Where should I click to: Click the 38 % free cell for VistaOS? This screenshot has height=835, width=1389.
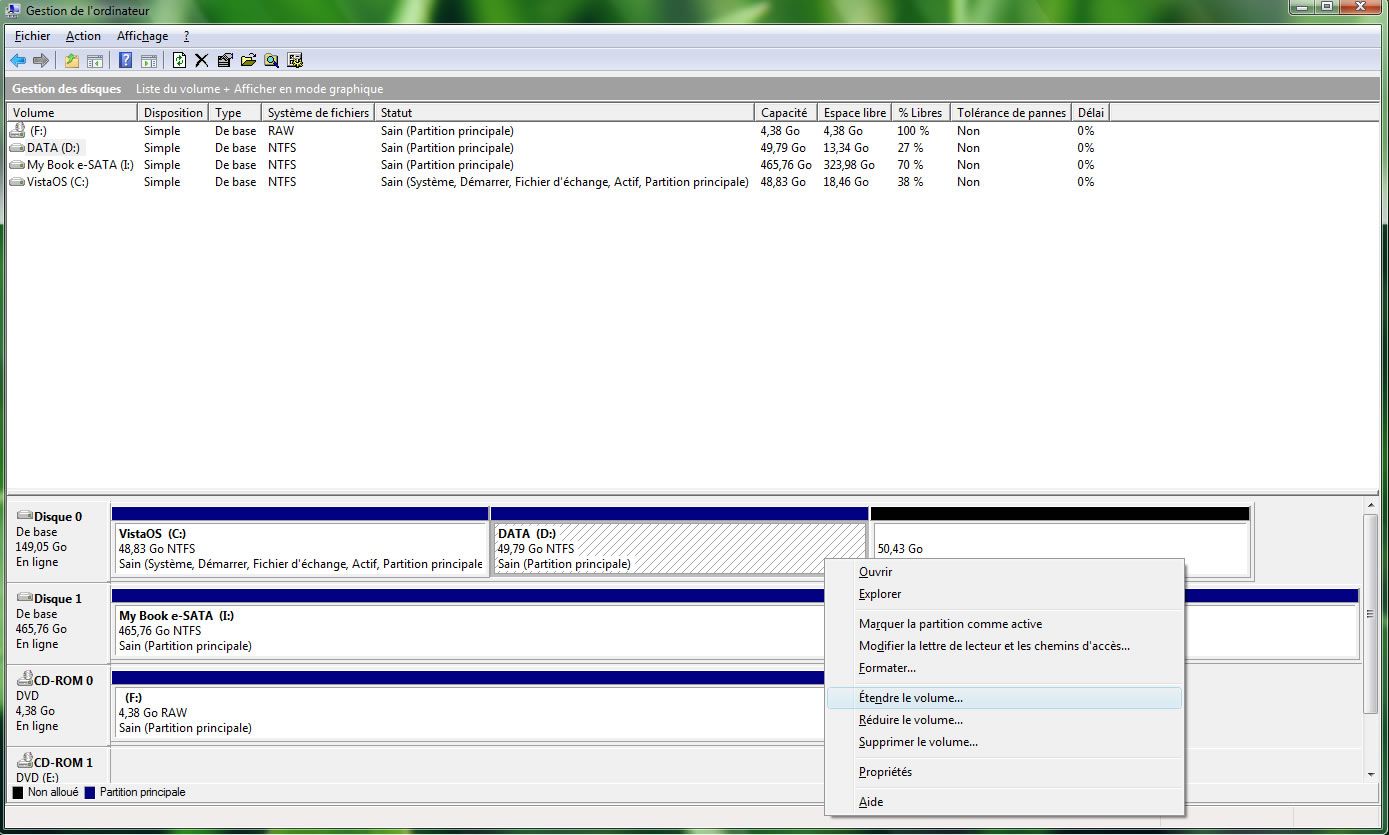click(x=910, y=182)
